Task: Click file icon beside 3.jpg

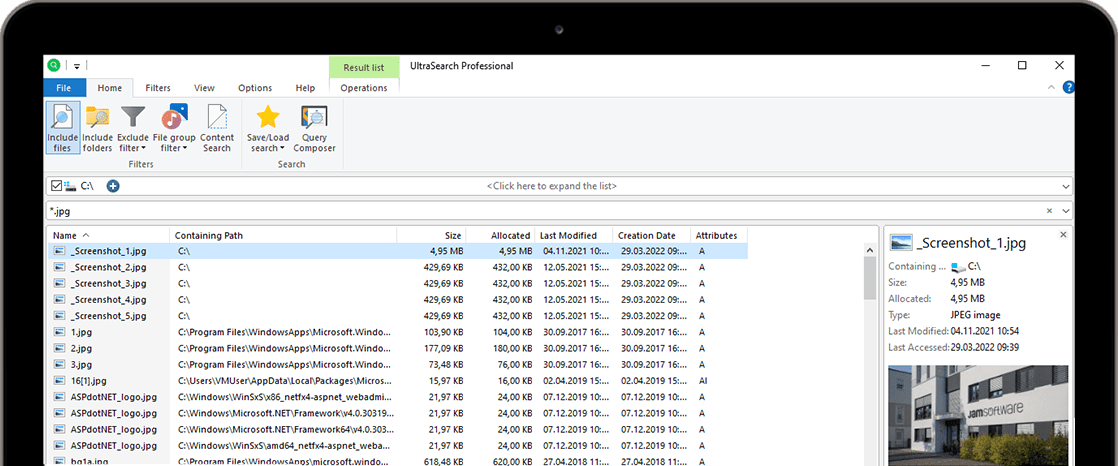Action: (60, 365)
